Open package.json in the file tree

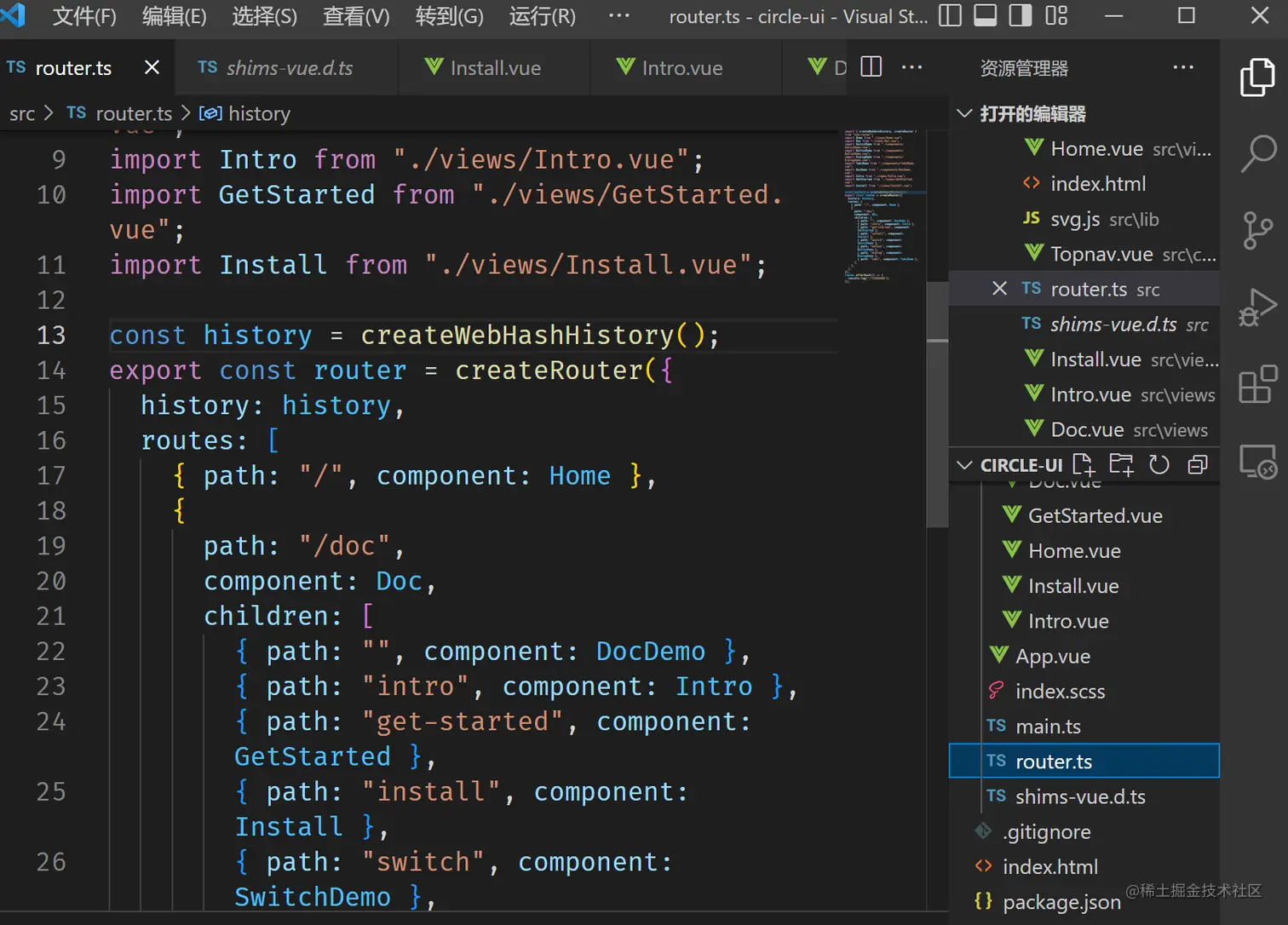1061,902
